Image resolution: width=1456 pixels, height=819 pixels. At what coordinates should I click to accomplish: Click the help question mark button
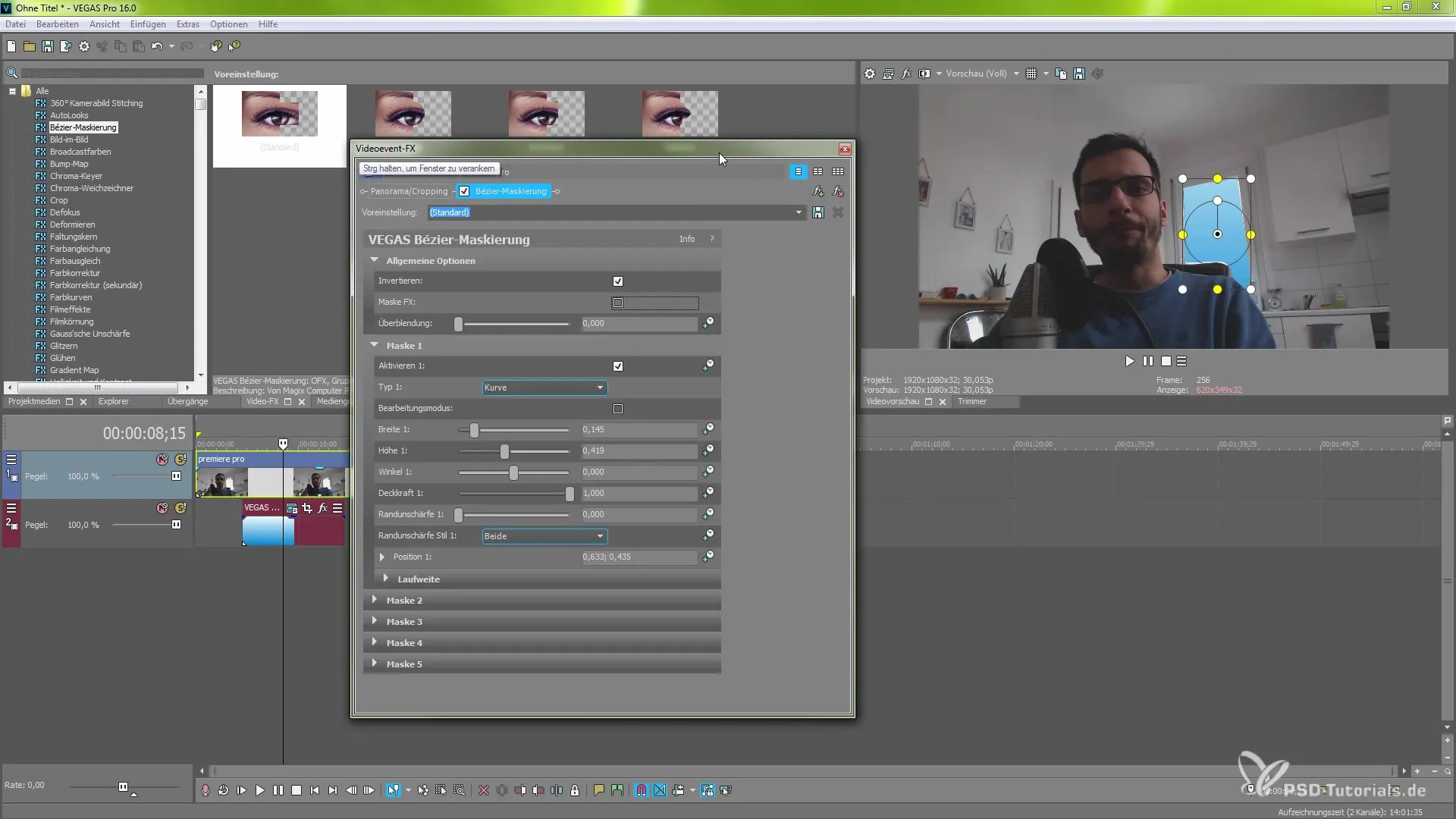tap(712, 240)
